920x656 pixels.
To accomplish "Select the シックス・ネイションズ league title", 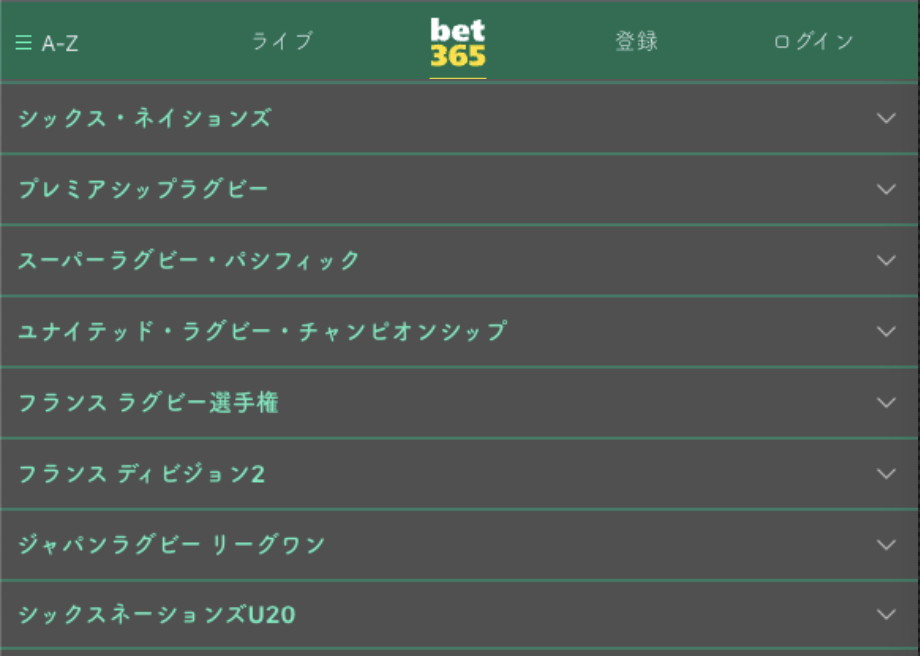I will 144,118.
